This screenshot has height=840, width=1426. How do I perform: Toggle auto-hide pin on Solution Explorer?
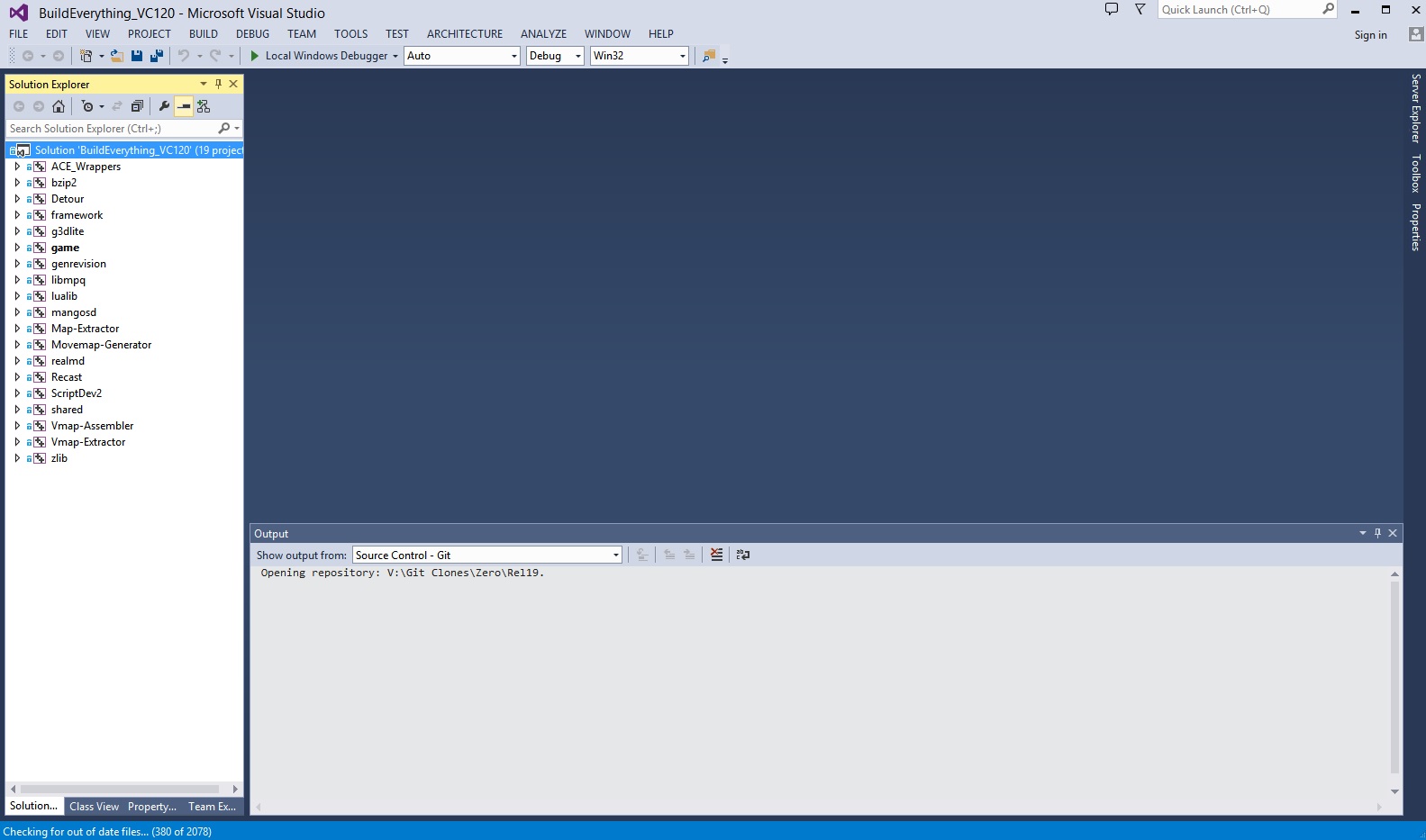click(x=218, y=84)
